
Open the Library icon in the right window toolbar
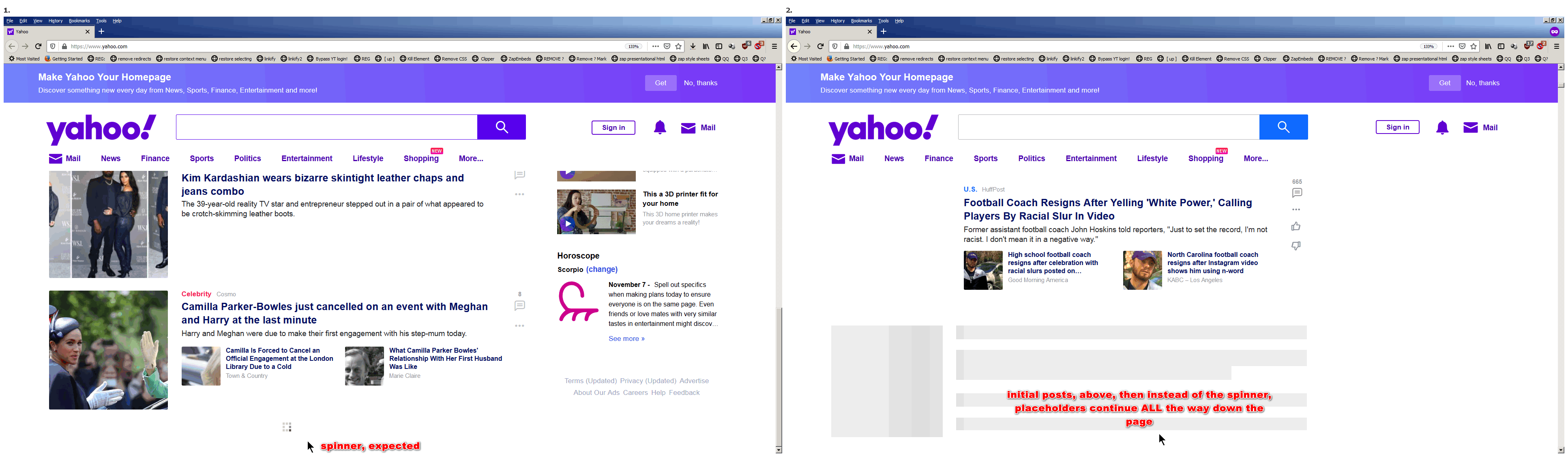click(x=1488, y=46)
